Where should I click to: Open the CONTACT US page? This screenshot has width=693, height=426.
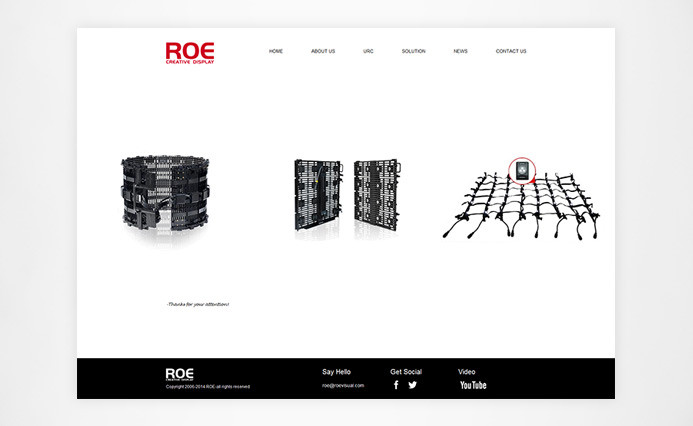[x=511, y=51]
